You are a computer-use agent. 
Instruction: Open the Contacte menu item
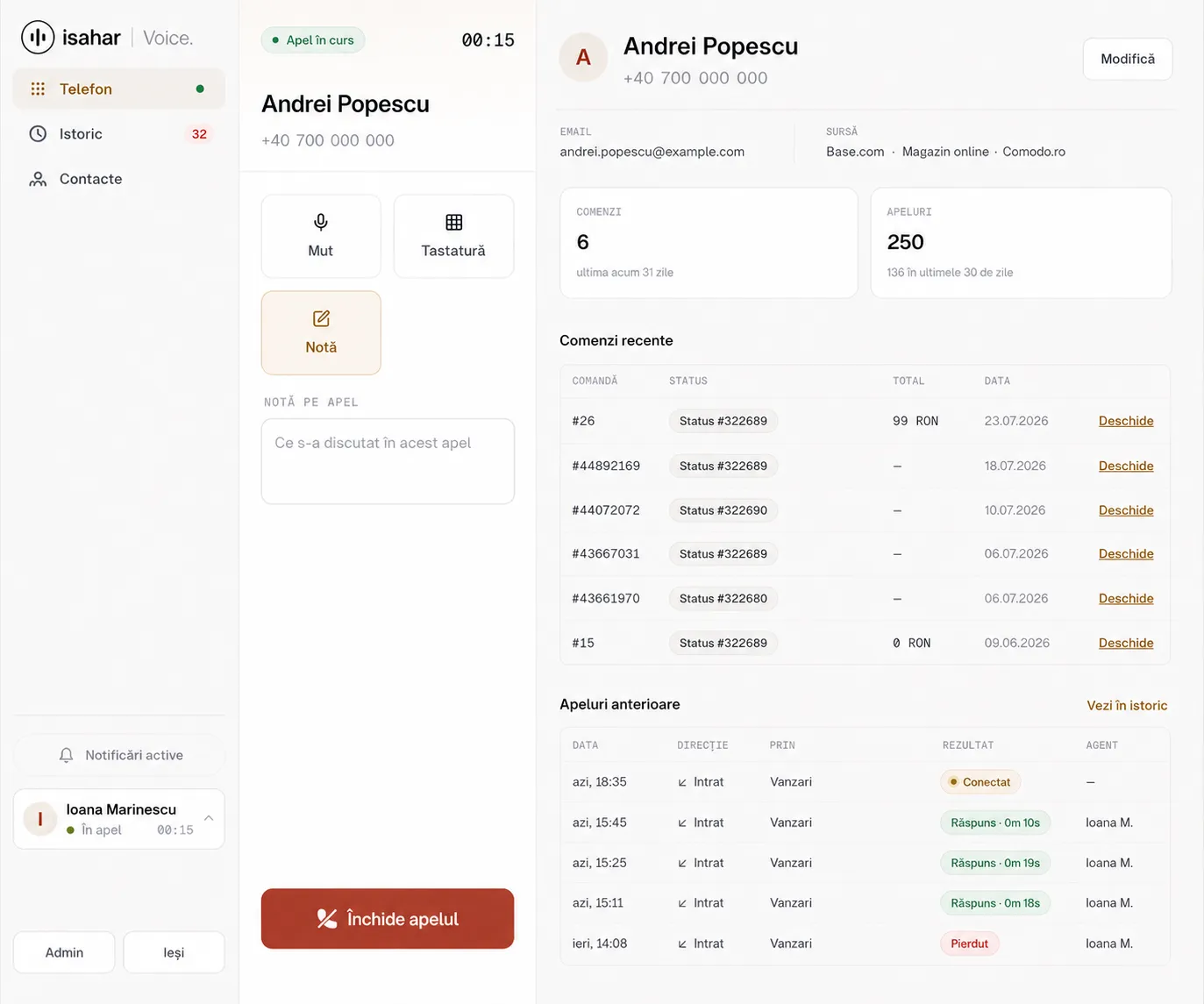click(119, 179)
